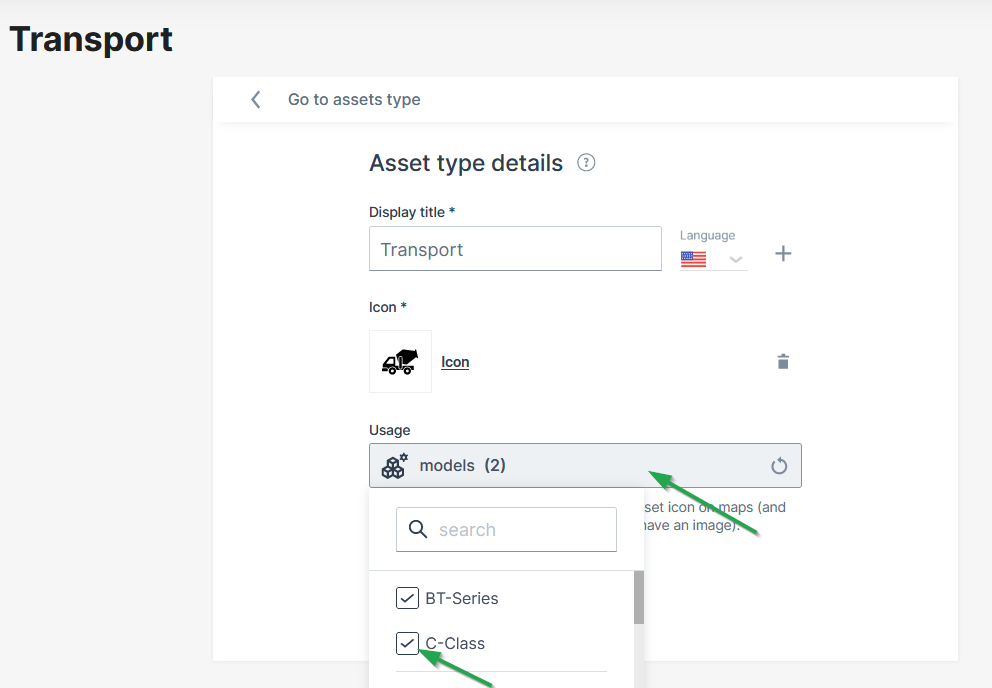Uncheck the BT-Series checkbox
The image size is (992, 688).
(x=407, y=598)
